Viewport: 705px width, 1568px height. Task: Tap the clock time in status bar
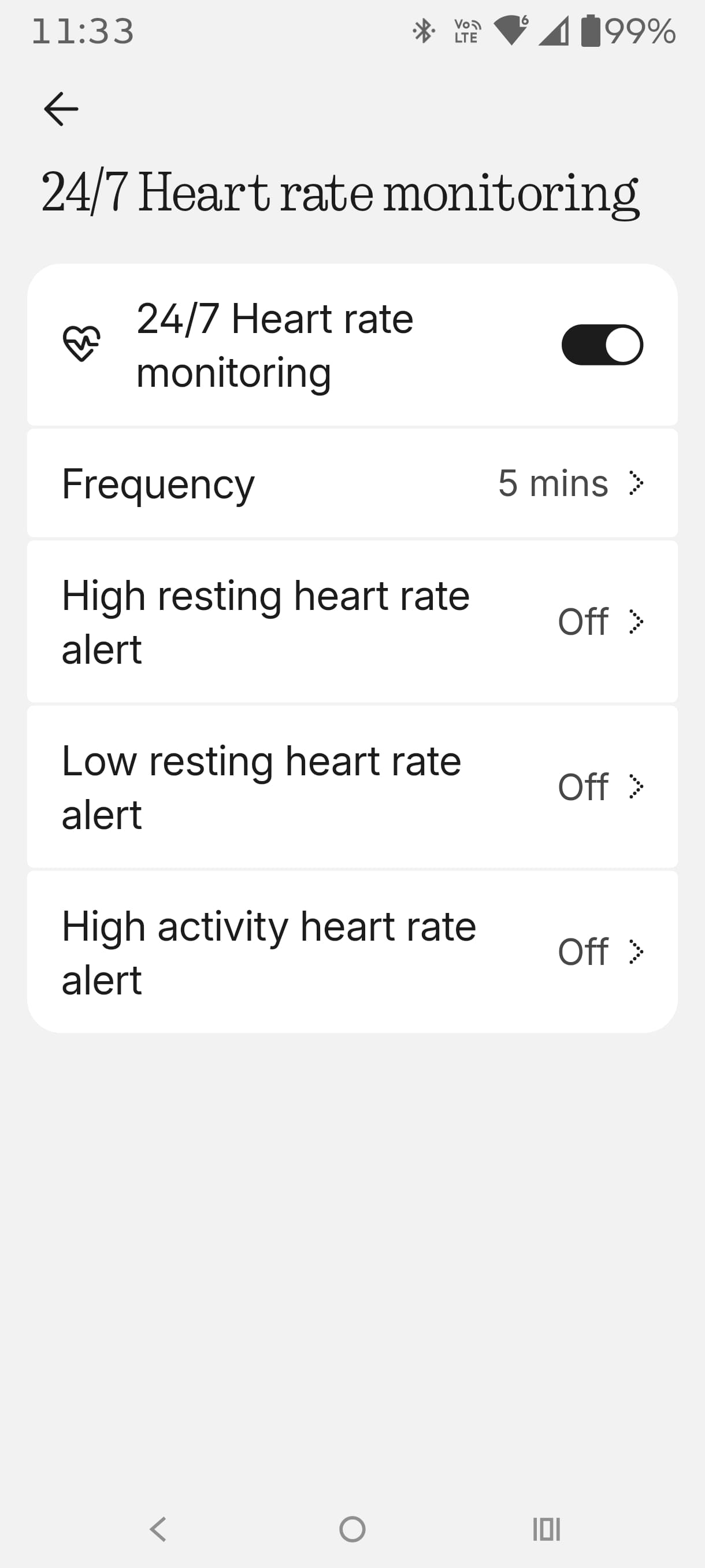click(x=83, y=31)
